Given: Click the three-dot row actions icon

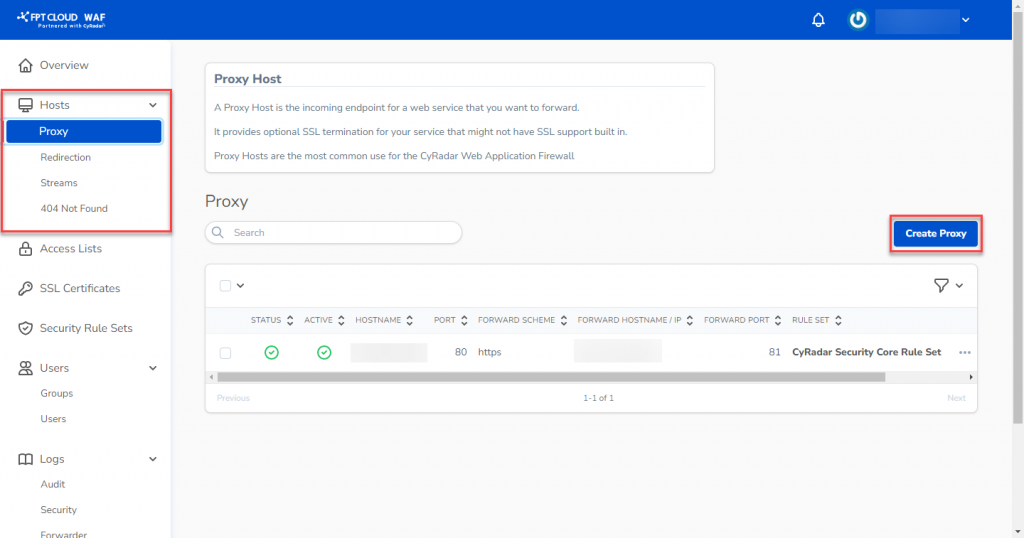Looking at the screenshot, I should (964, 353).
